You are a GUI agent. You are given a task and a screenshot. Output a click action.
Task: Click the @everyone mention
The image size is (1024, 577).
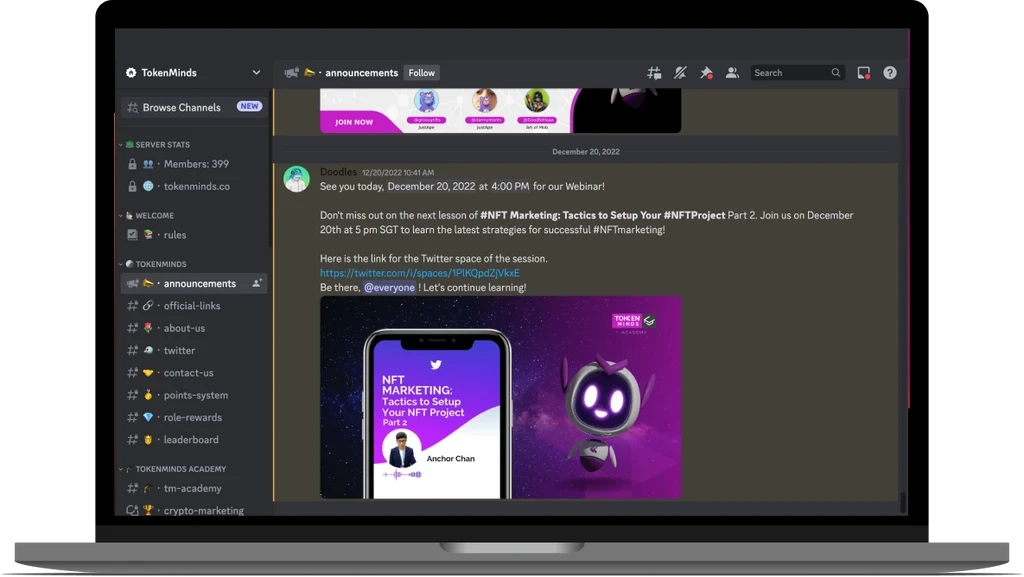tap(389, 288)
